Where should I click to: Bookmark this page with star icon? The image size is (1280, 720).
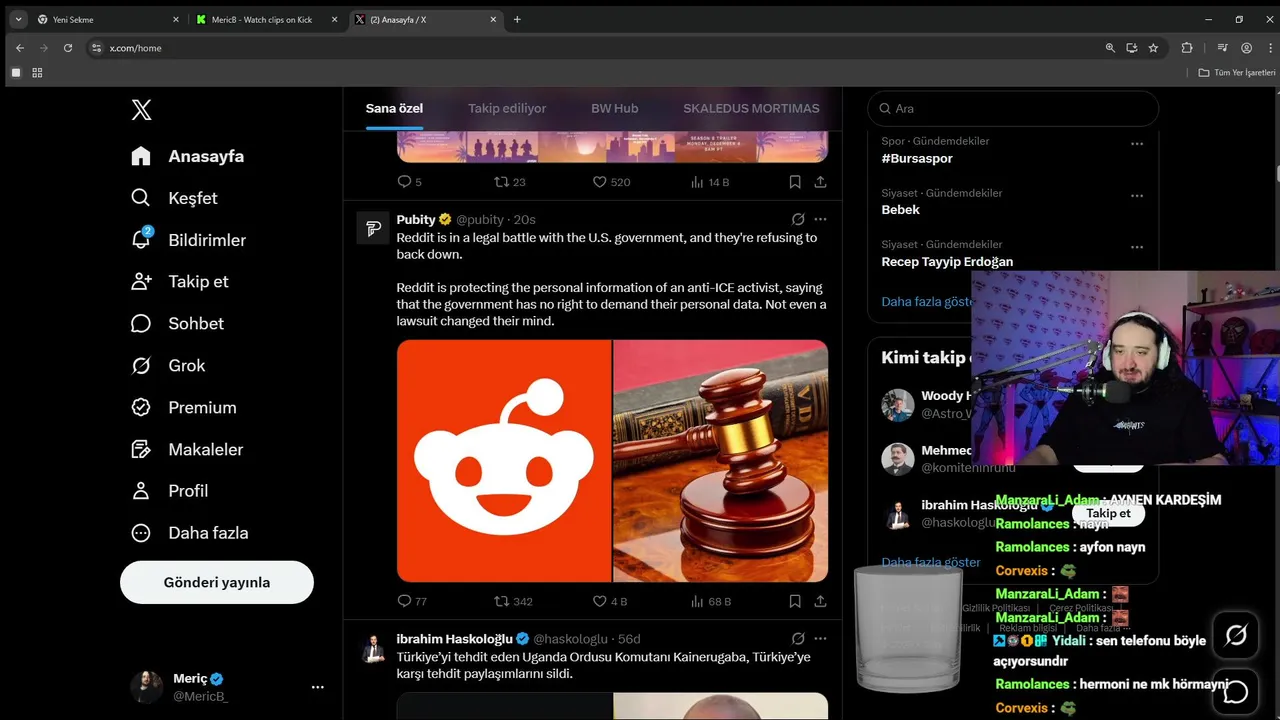coord(1153,48)
